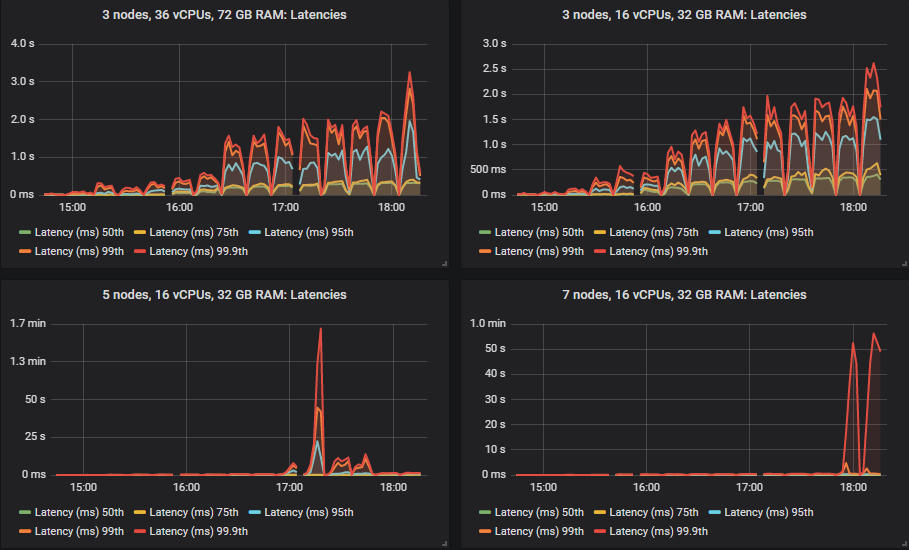
Task: Click orange 99th line icon in 3 nodes, 16 vCPUs legend
Action: 485,252
